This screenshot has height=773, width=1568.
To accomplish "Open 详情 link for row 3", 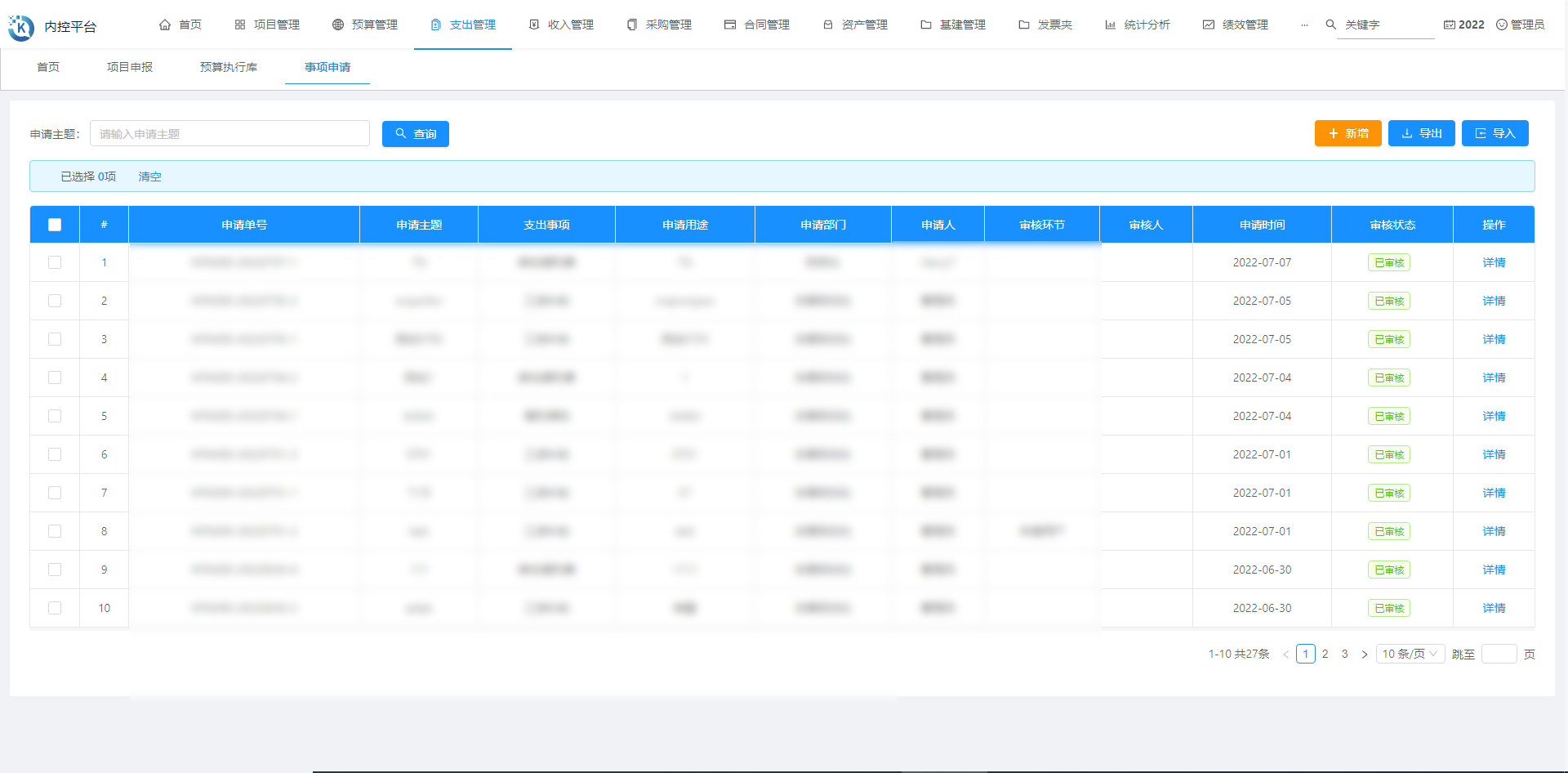I will click(1494, 339).
